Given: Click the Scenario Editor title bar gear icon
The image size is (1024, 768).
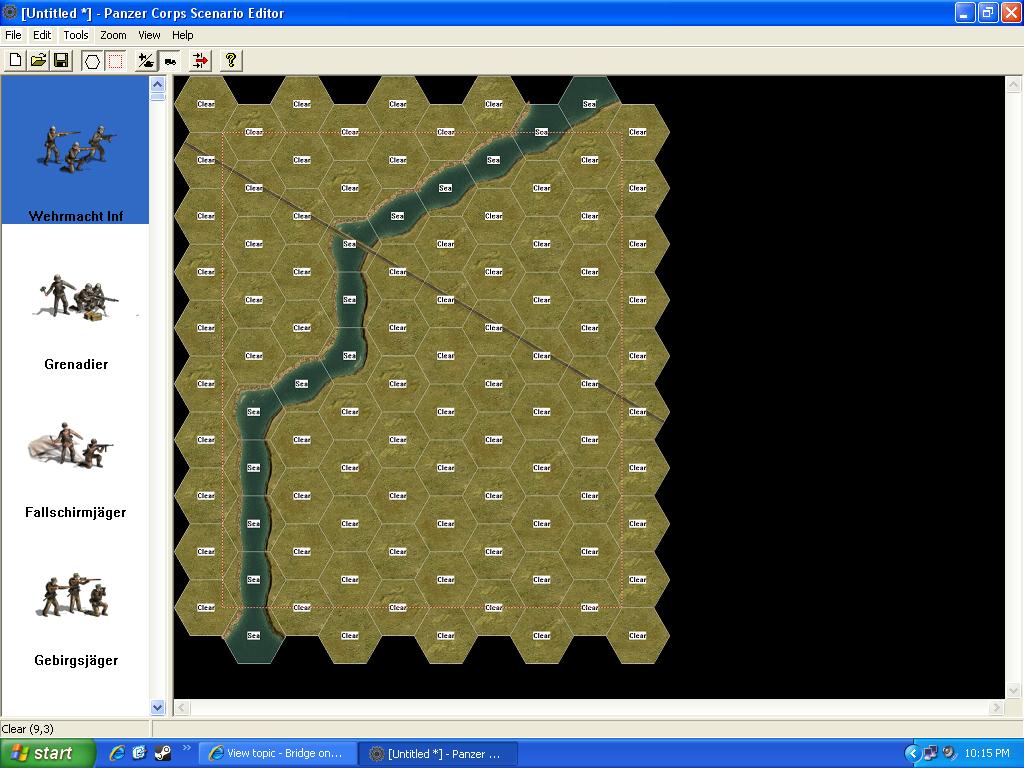Looking at the screenshot, I should pos(10,12).
